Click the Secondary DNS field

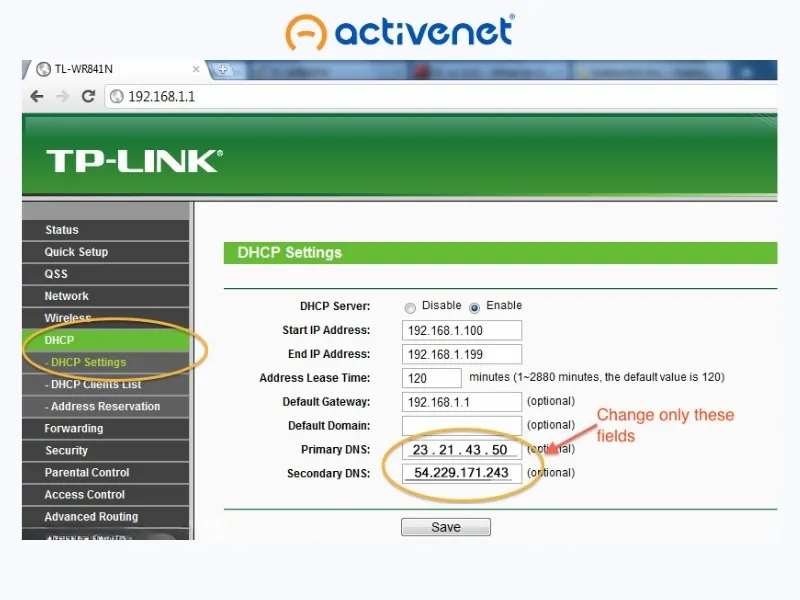[462, 473]
